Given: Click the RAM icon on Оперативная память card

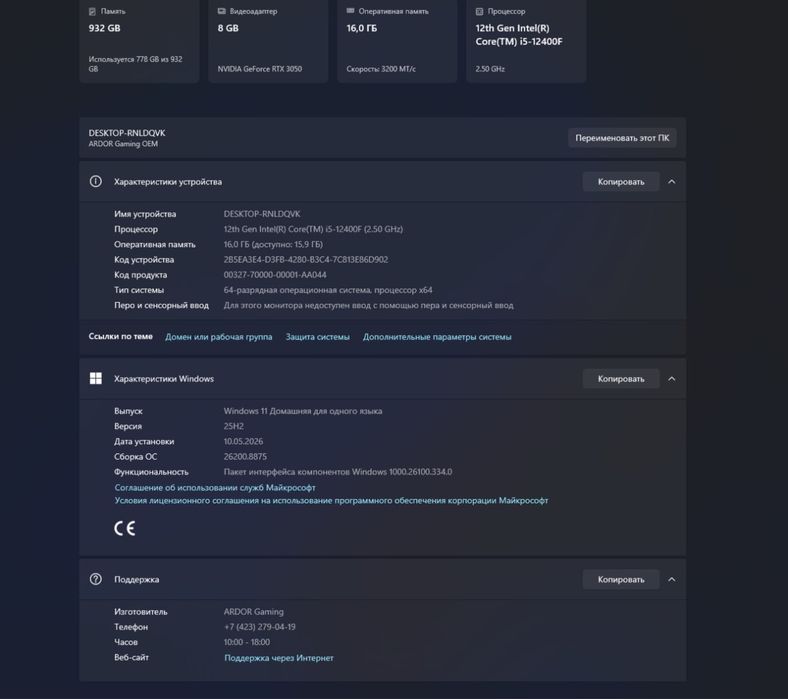Looking at the screenshot, I should pyautogui.click(x=350, y=11).
